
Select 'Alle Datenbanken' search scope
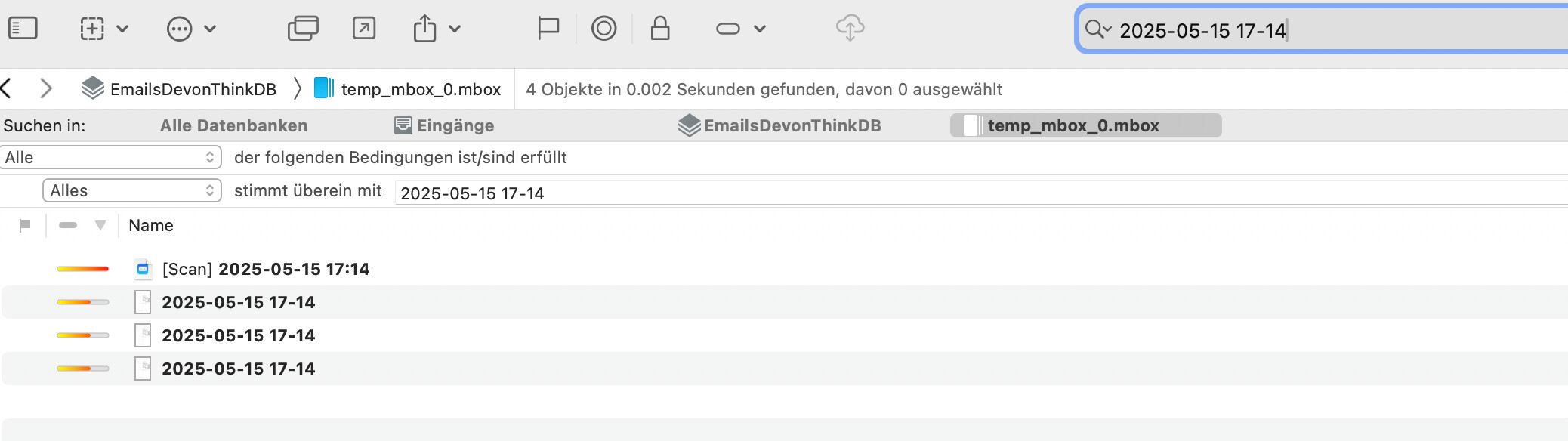tap(233, 125)
